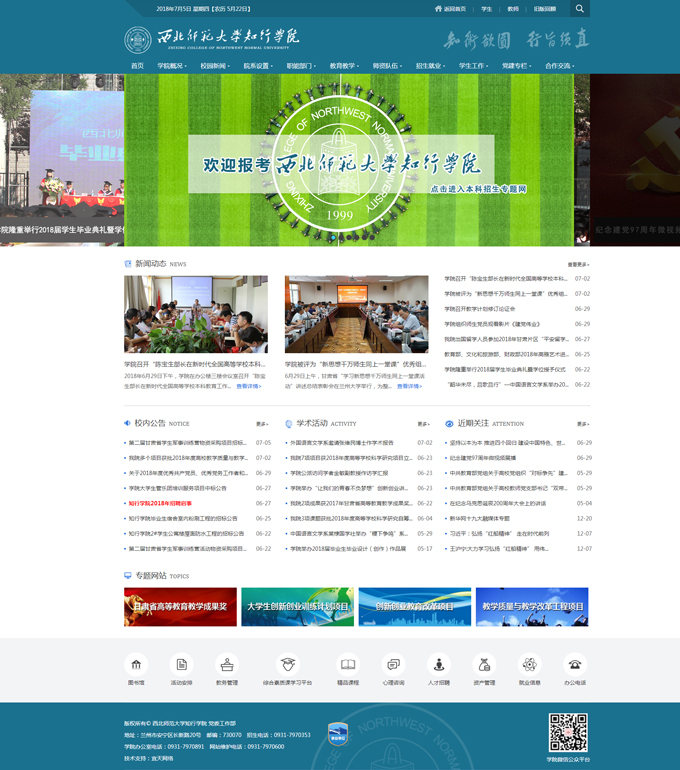Image resolution: width=680 pixels, height=770 pixels.
Task: Click the 新闻动态 news section icon
Action: 128,264
